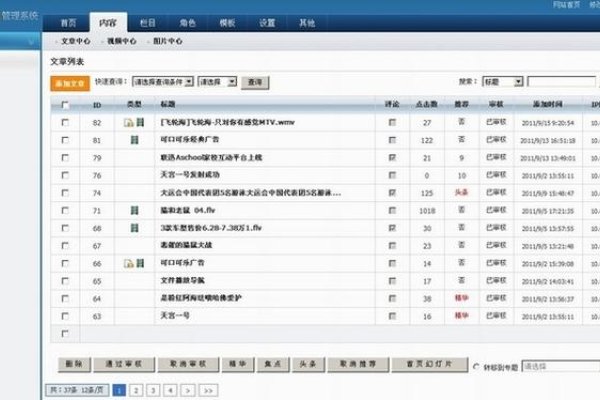This screenshot has width=600, height=400.
Task: Select the 转移到专题 radio button
Action: point(476,366)
